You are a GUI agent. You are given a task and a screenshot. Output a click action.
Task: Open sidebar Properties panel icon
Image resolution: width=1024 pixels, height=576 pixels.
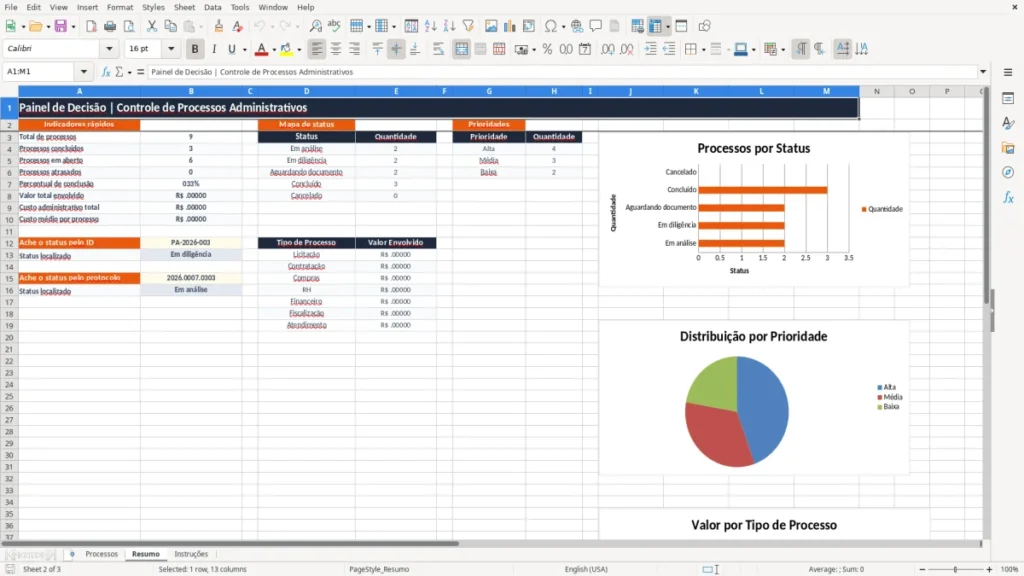[x=1008, y=98]
